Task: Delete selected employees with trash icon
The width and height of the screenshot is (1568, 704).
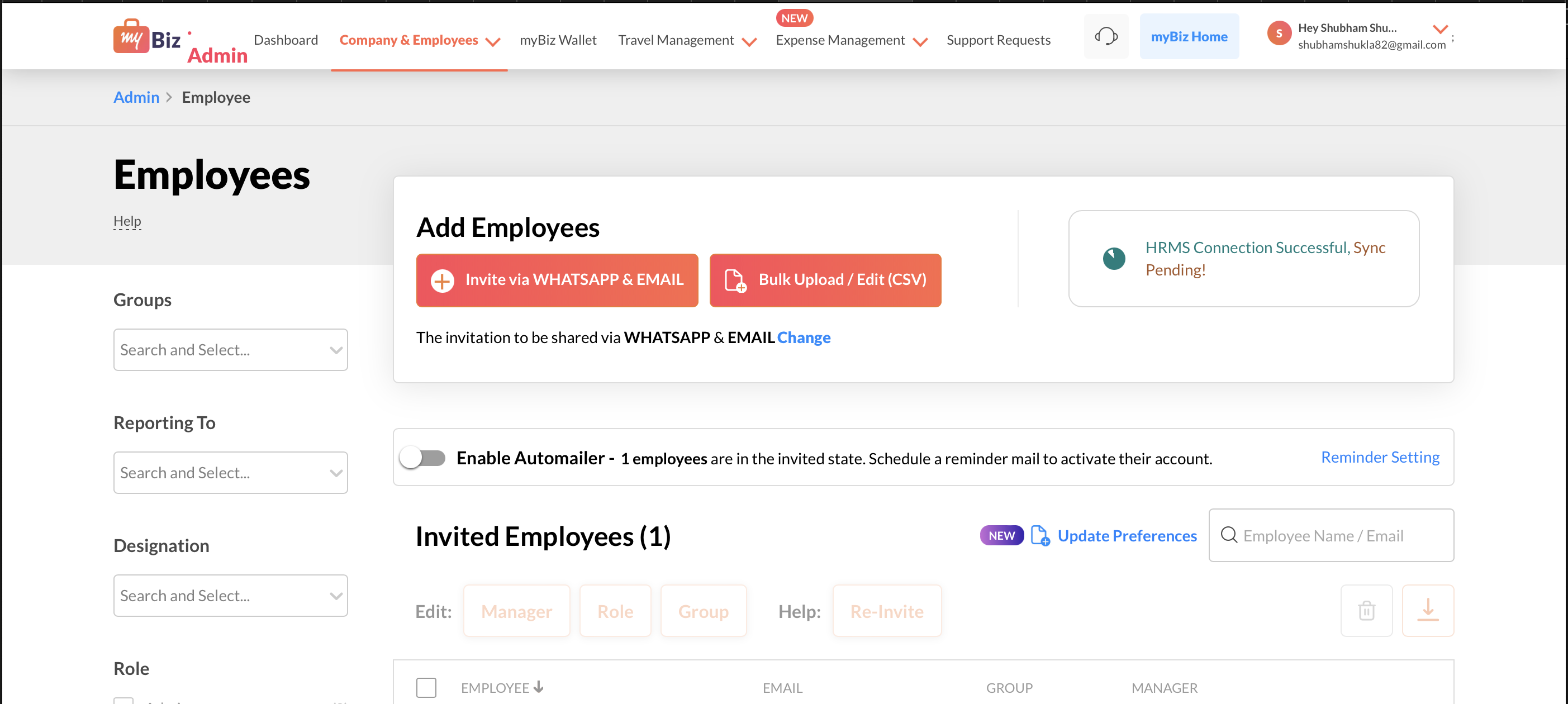Action: tap(1366, 610)
